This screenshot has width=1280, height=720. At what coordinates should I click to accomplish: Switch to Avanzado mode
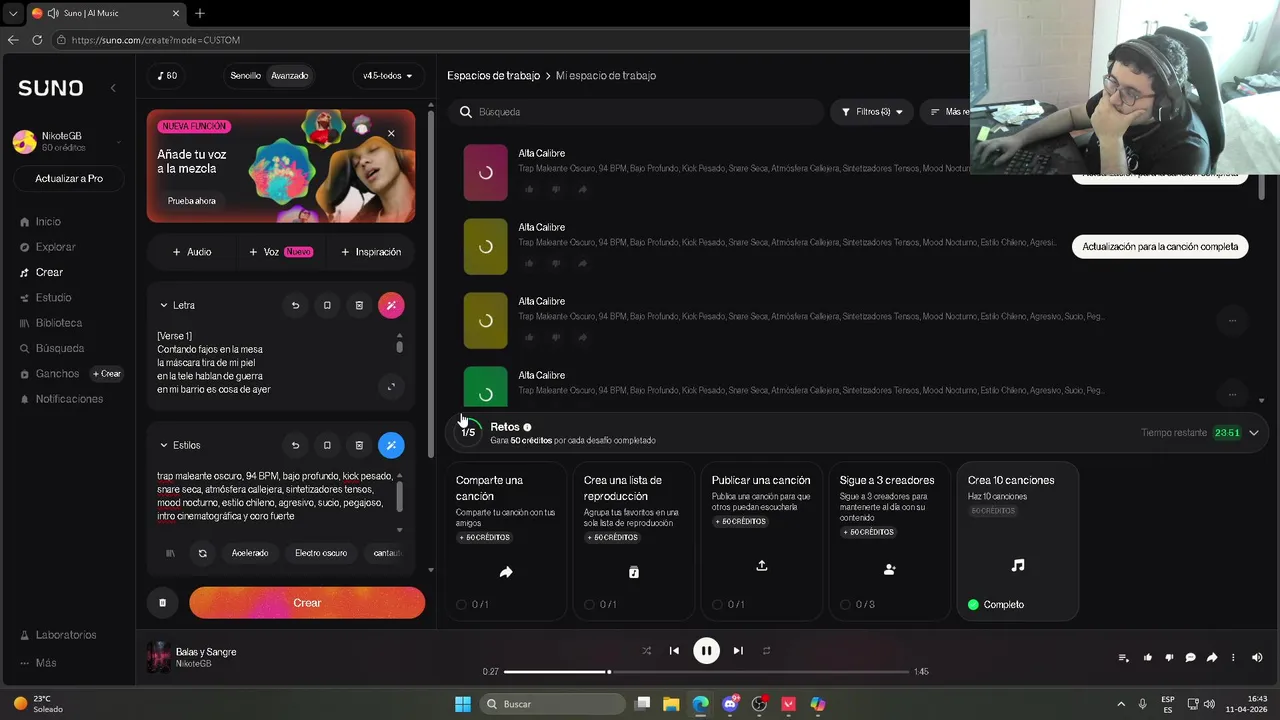click(290, 76)
